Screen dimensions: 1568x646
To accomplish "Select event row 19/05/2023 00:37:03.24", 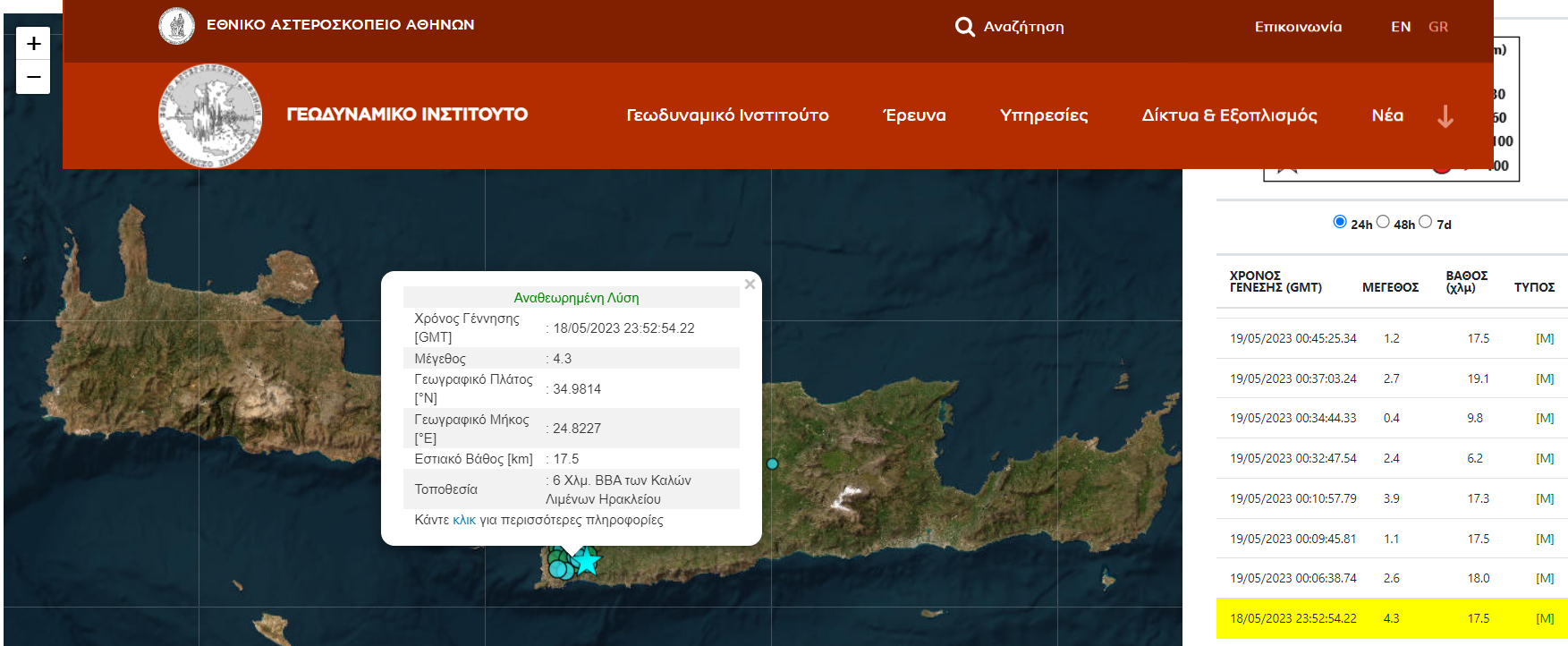I will (1392, 378).
